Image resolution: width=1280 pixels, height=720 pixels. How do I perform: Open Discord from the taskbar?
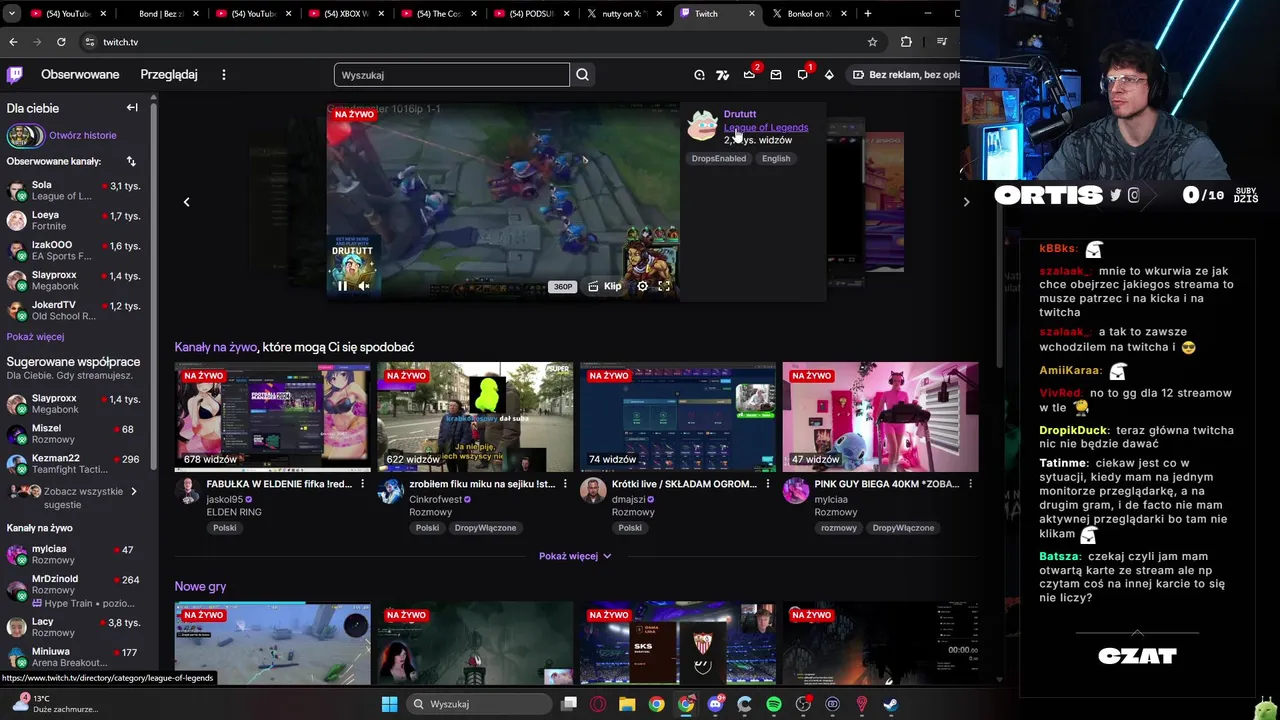tap(715, 704)
